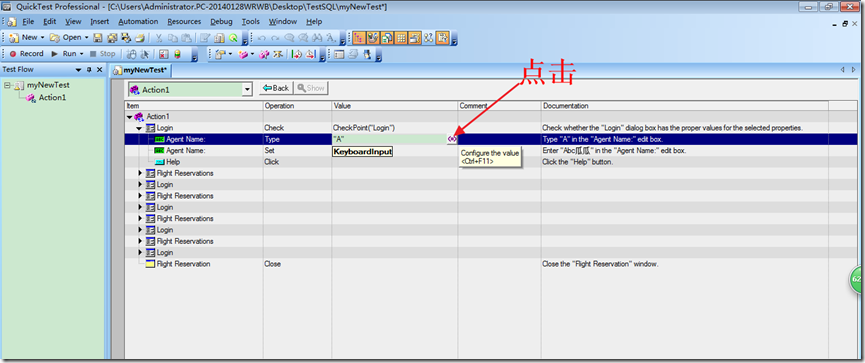Collapse the Action1 node in keyword grid

click(x=130, y=116)
